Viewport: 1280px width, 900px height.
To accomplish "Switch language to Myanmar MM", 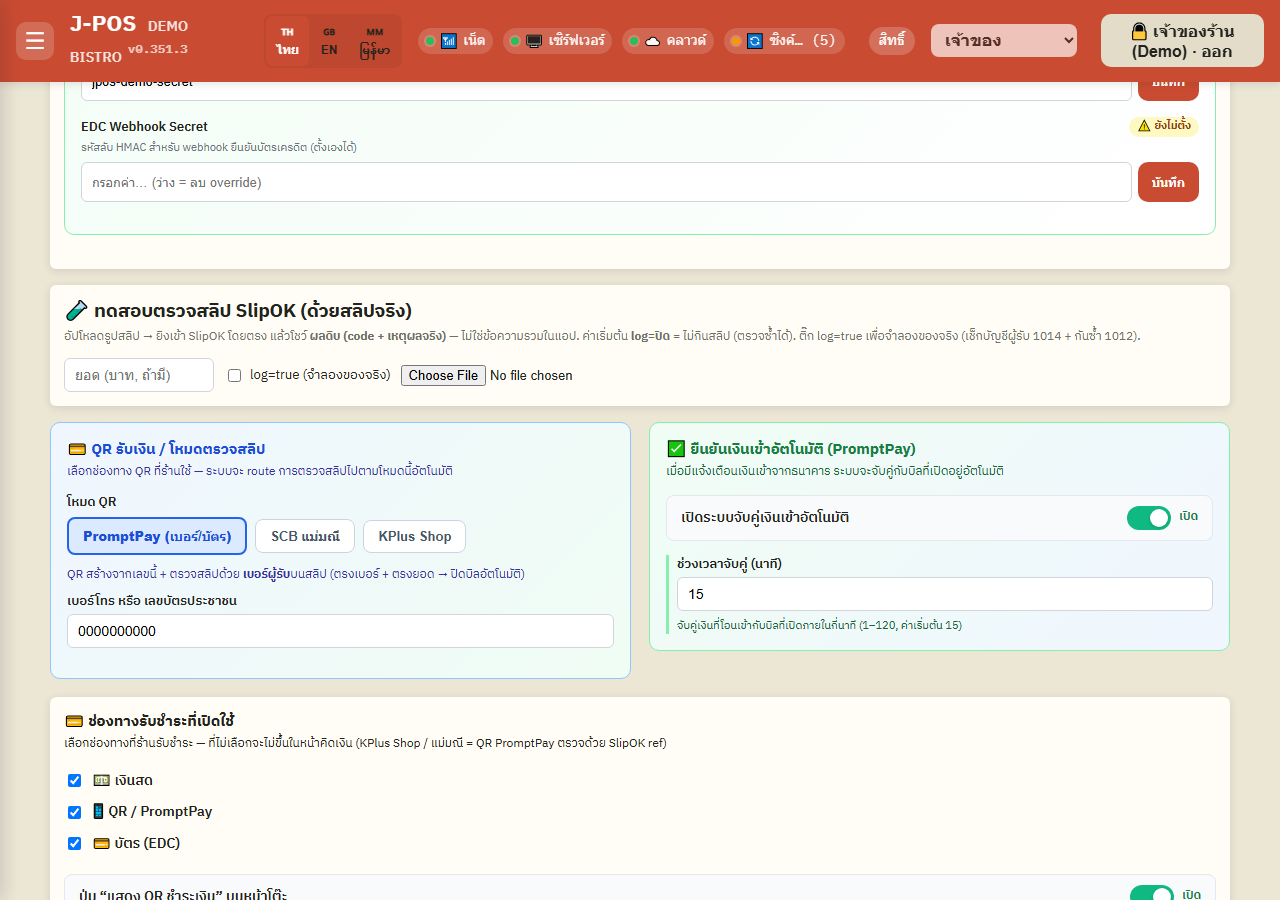I will pos(375,41).
